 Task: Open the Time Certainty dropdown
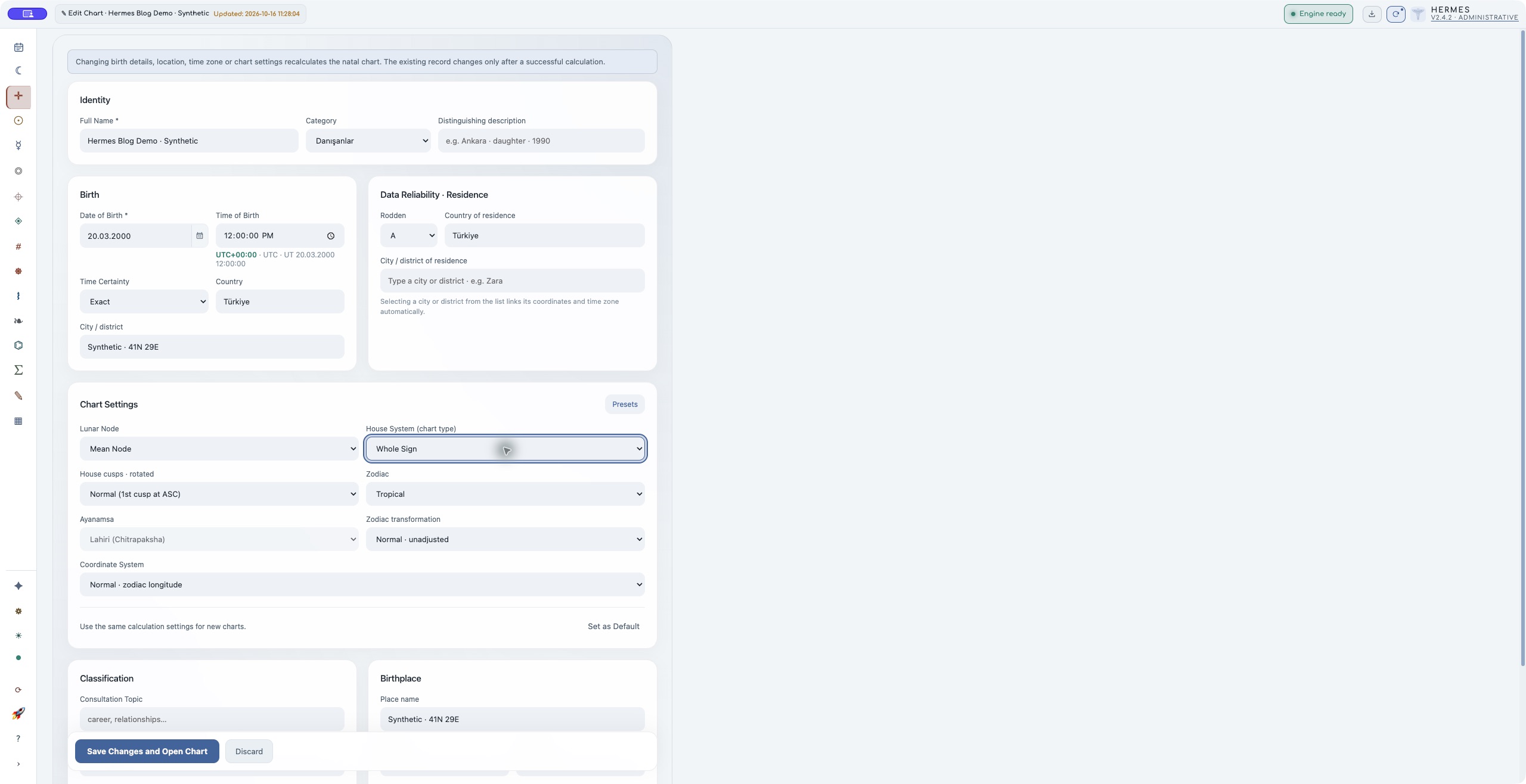tap(144, 301)
